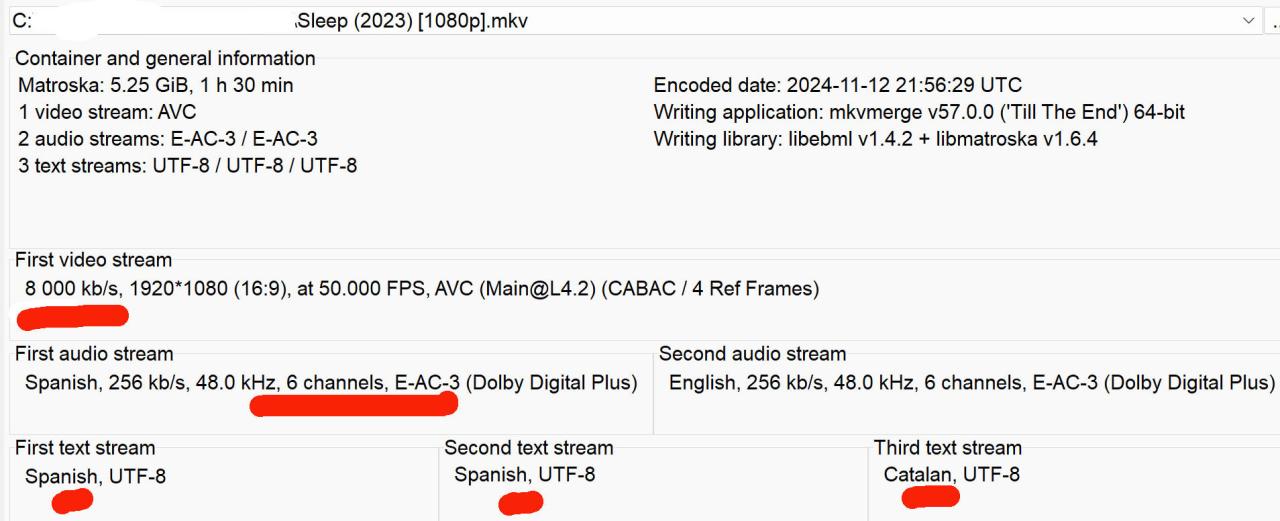Click the "Third text stream" heading
This screenshot has width=1280, height=521.
point(947,447)
